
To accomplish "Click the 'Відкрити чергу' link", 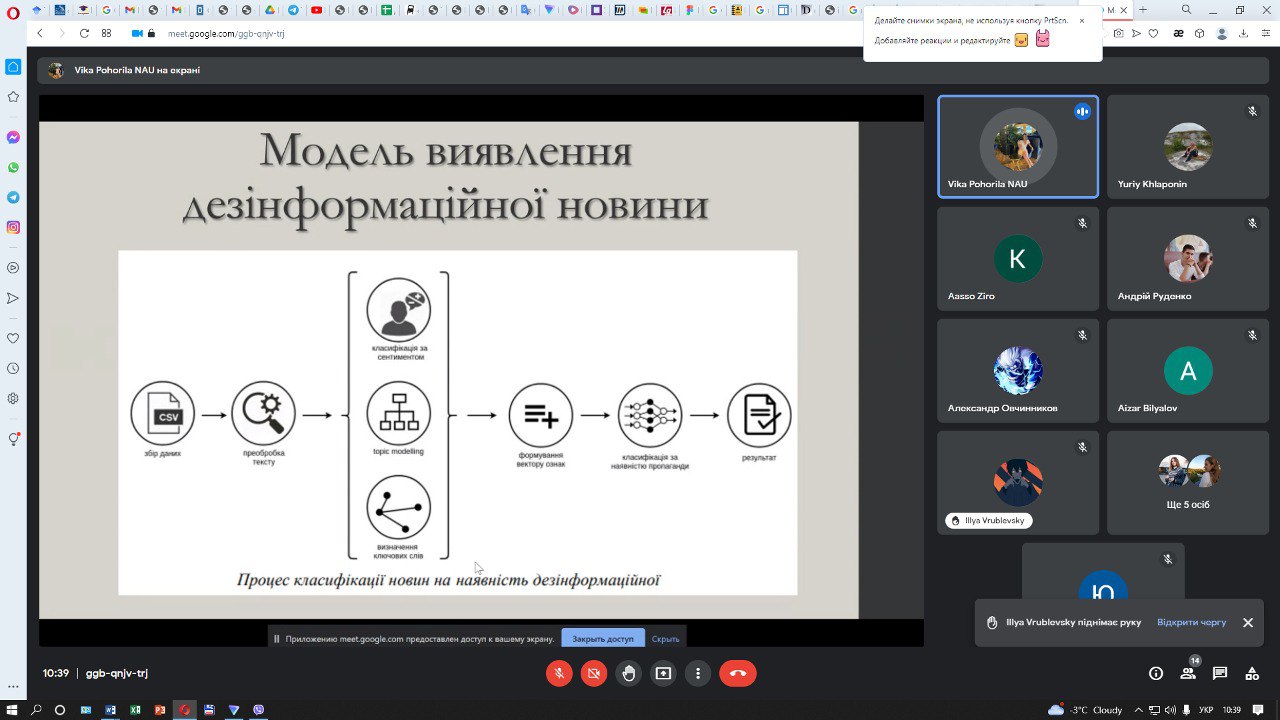I will point(1191,622).
